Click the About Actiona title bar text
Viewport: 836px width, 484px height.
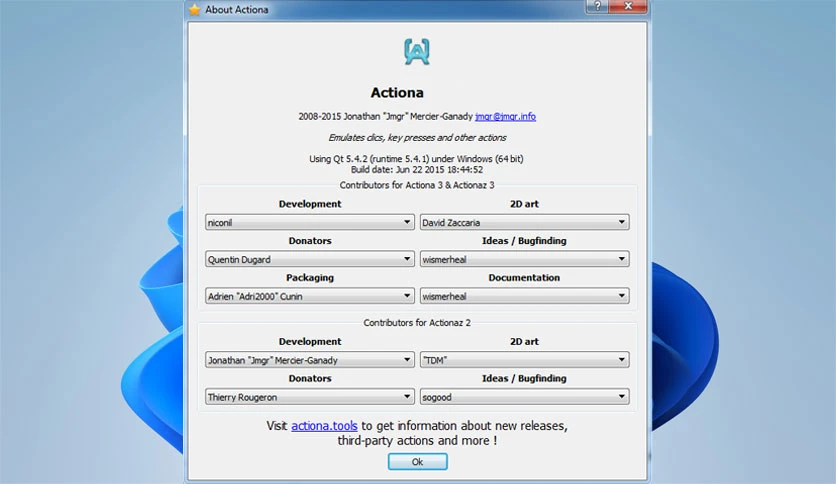point(237,10)
